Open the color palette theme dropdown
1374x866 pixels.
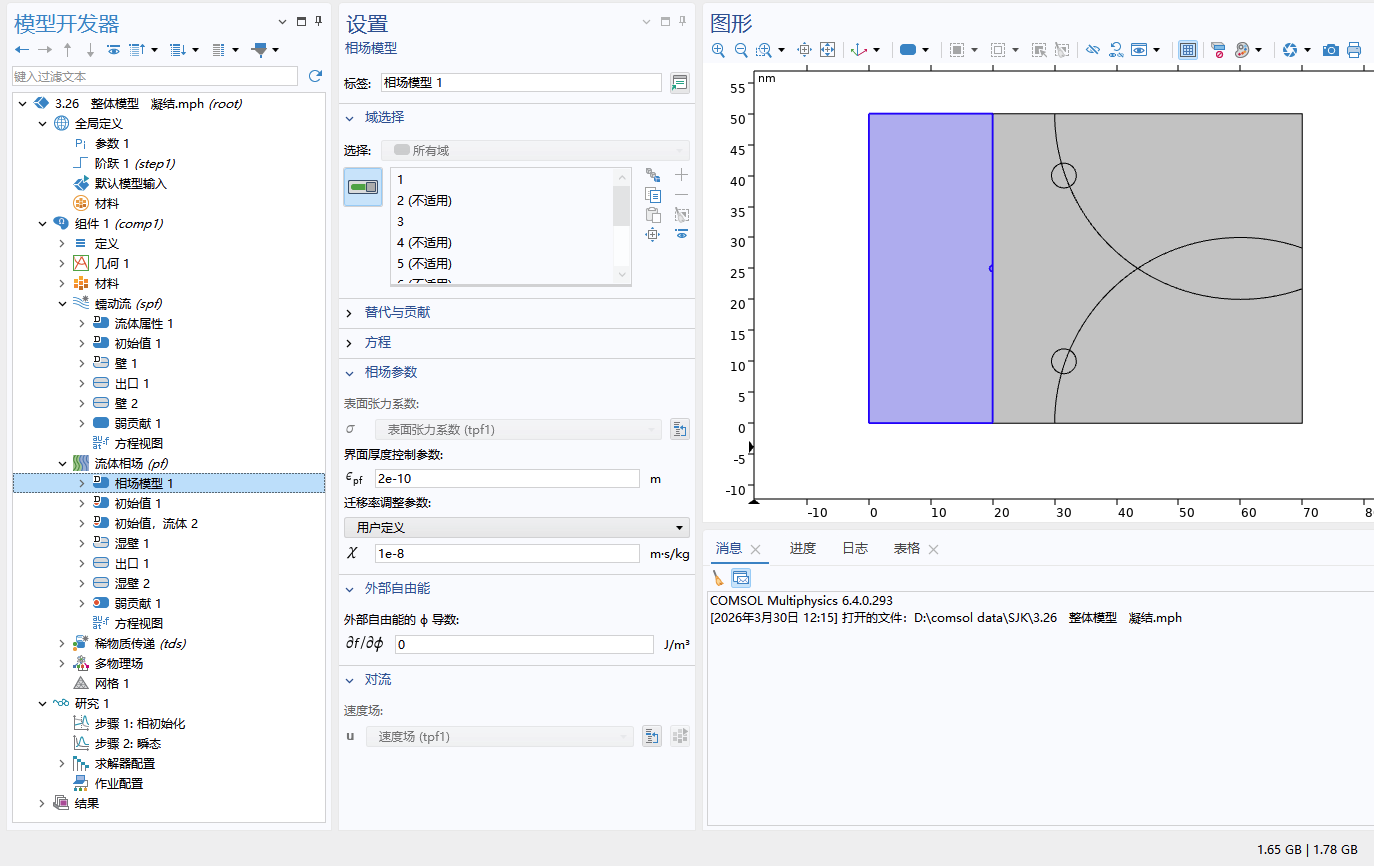(x=1258, y=49)
